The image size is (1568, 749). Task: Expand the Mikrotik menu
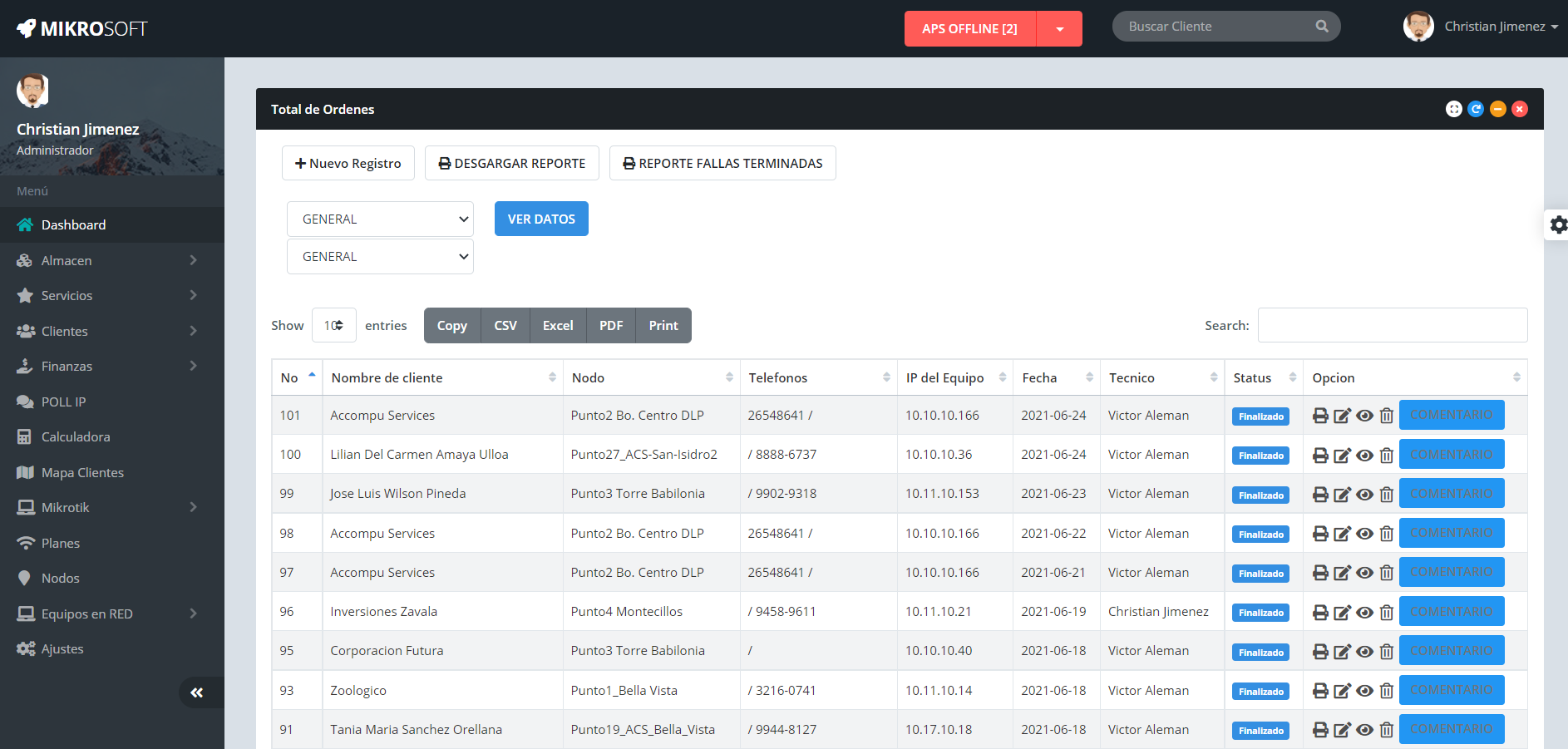[111, 508]
